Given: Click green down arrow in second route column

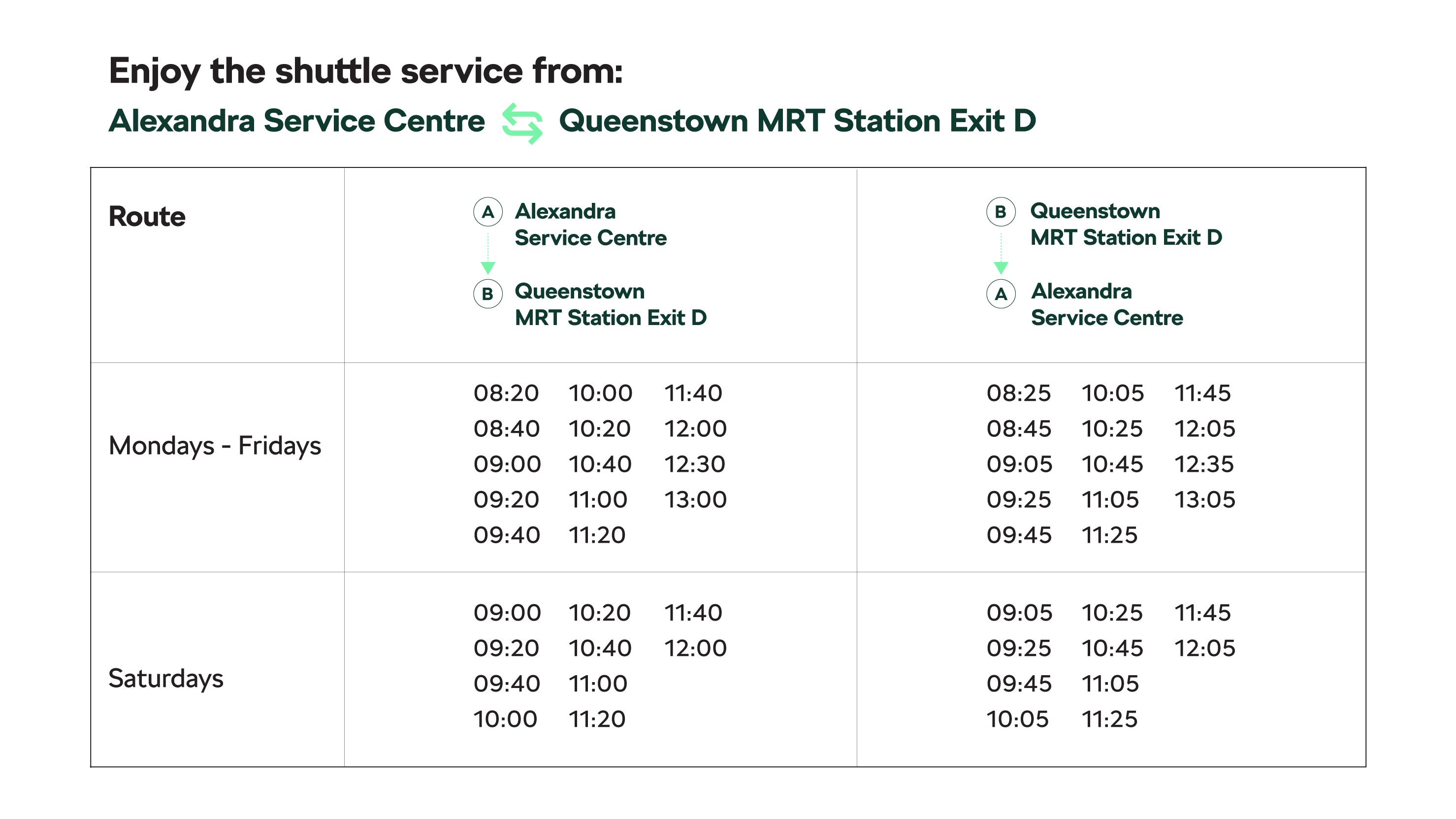Looking at the screenshot, I should pos(1001,254).
